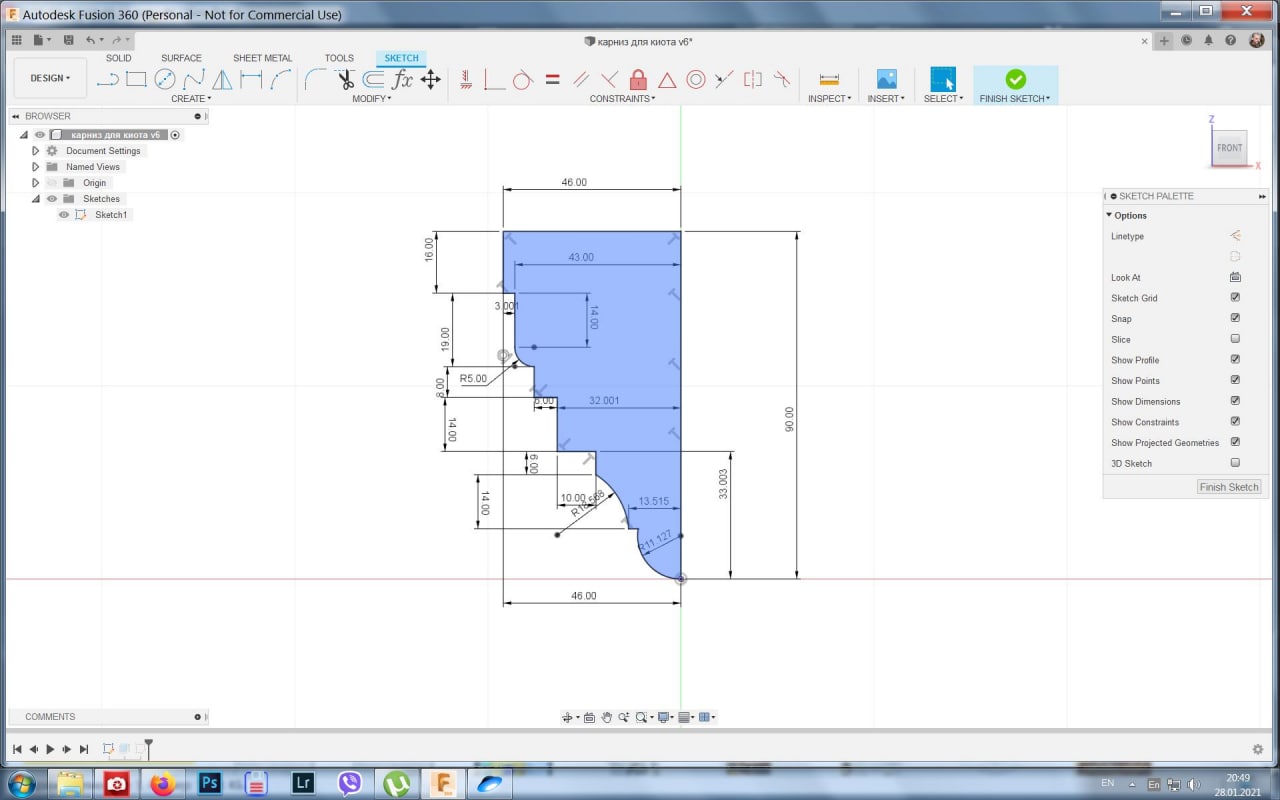
Task: Uncheck the Sketch Grid checkbox
Action: [1235, 298]
